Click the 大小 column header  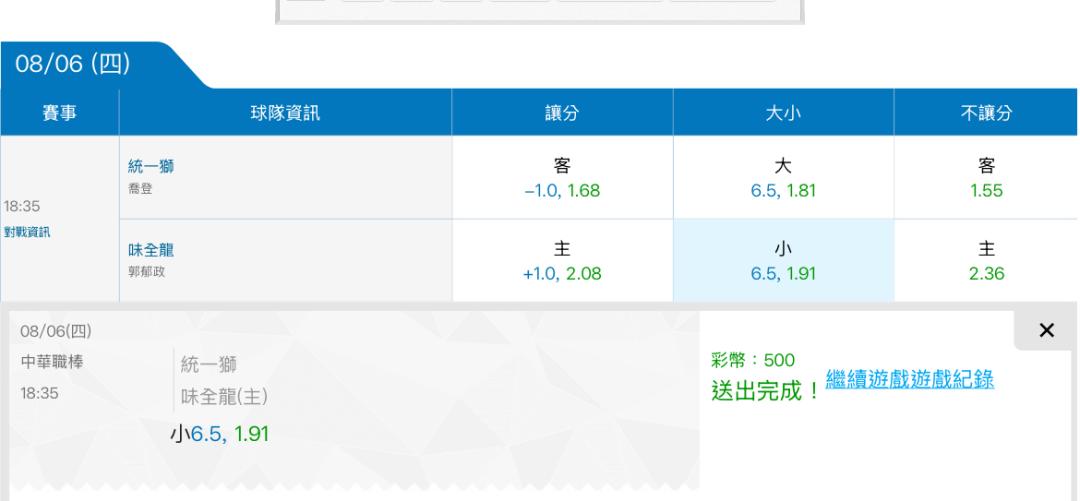[x=783, y=112]
